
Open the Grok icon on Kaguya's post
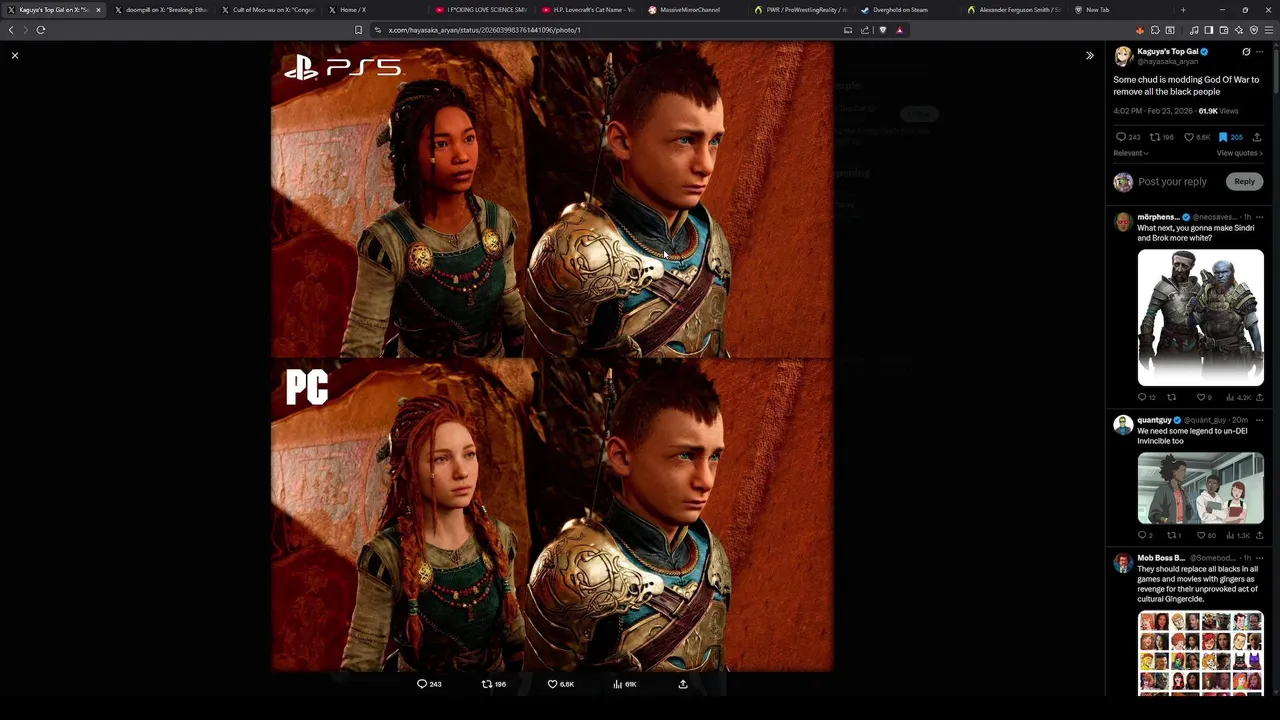1246,51
